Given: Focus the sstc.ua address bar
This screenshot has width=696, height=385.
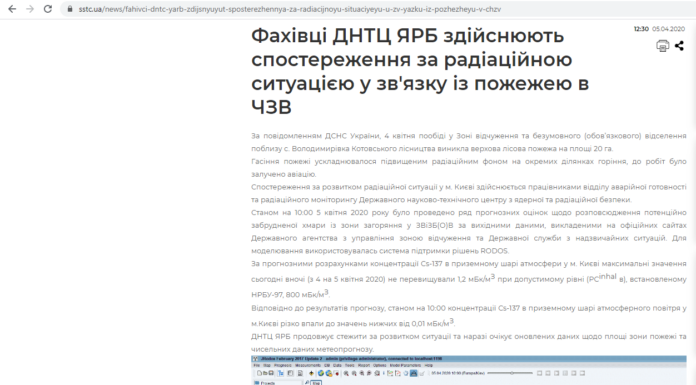Looking at the screenshot, I should (377, 9).
